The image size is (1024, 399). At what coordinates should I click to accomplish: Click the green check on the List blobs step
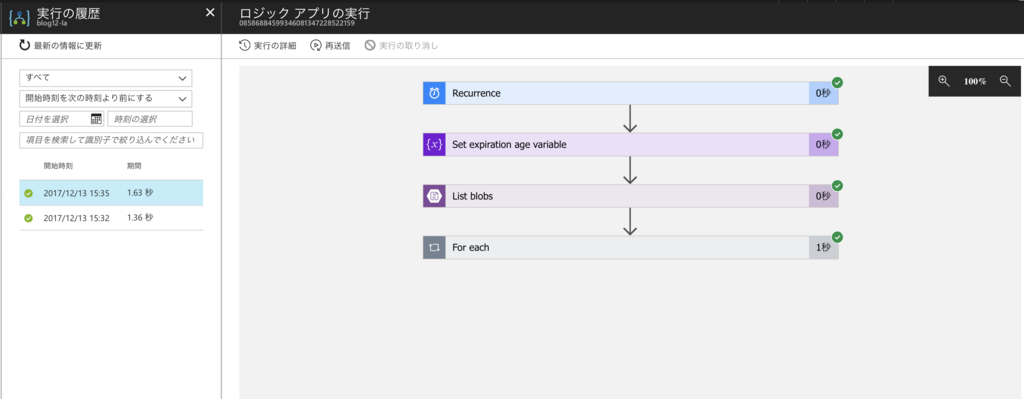[838, 185]
